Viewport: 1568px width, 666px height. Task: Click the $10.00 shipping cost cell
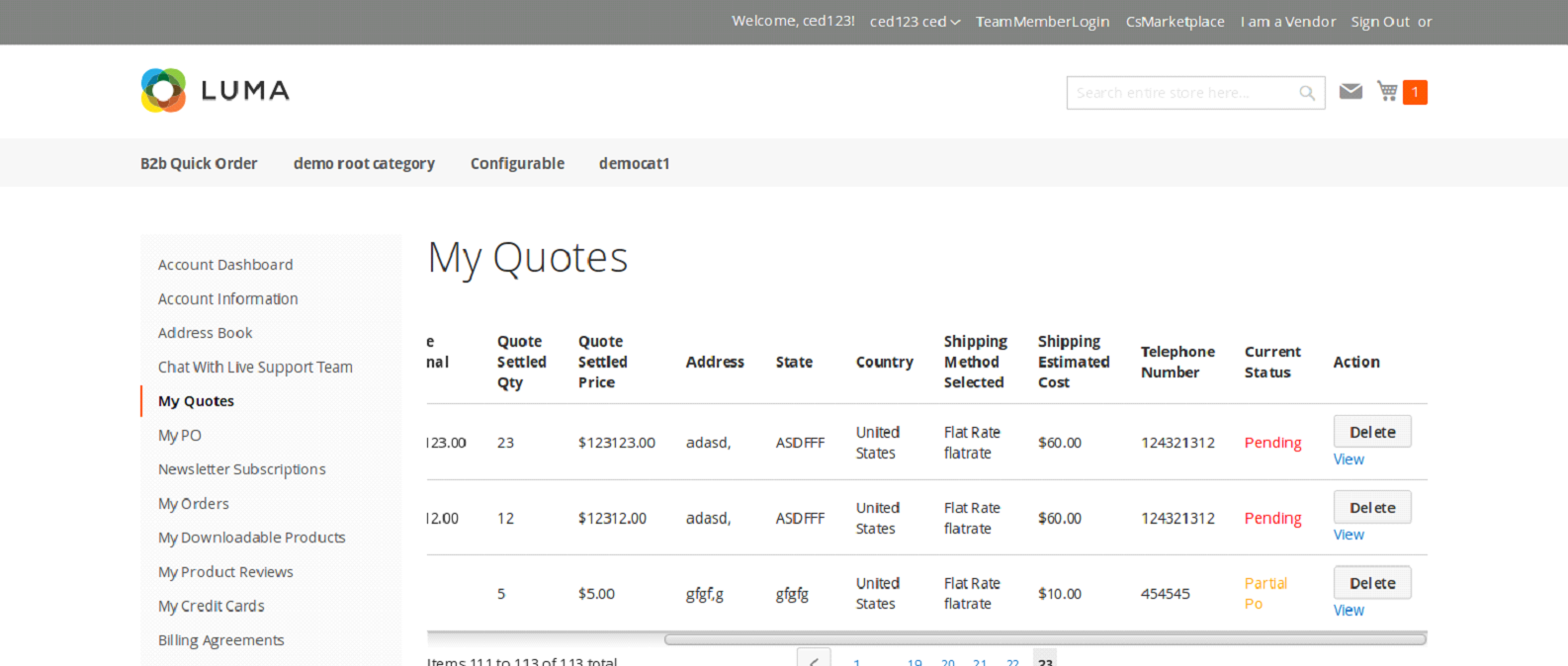coord(1060,594)
